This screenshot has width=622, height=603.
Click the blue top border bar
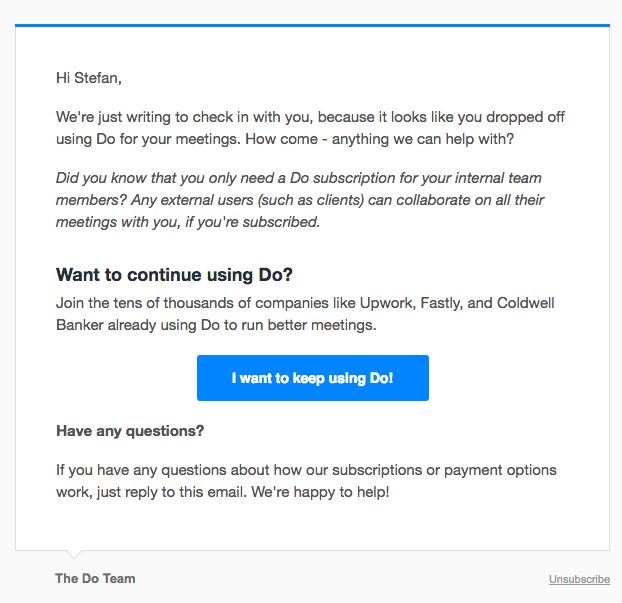[x=312, y=25]
